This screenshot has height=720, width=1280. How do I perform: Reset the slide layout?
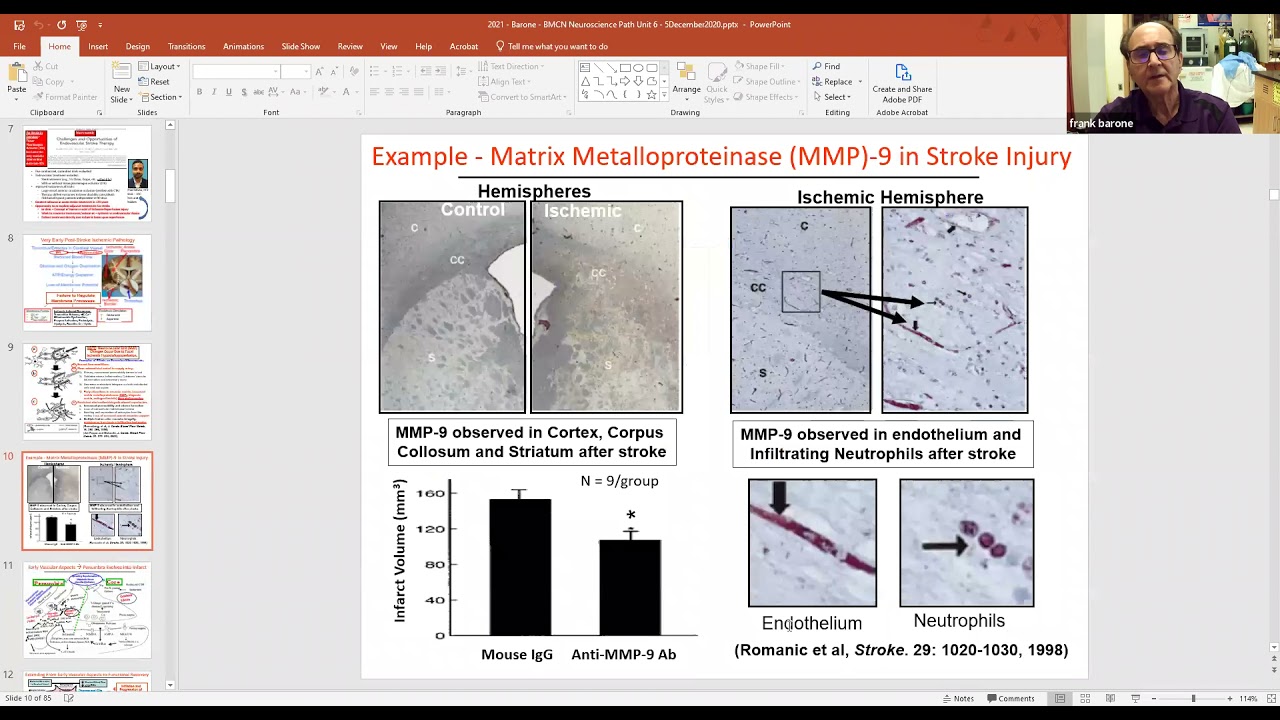pos(155,82)
